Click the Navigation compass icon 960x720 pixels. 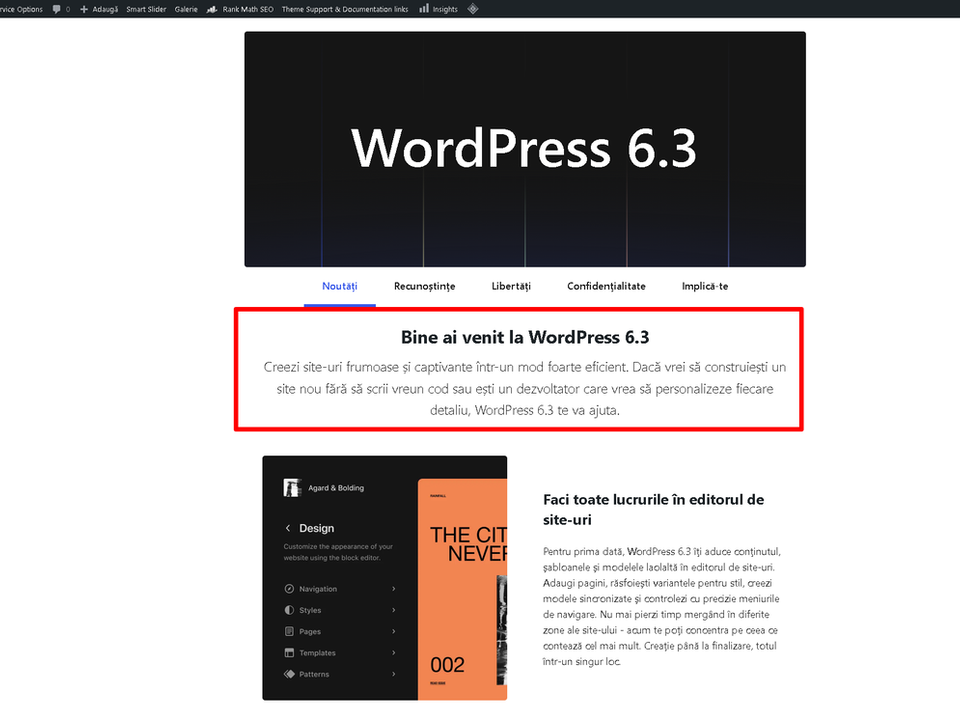(x=289, y=589)
